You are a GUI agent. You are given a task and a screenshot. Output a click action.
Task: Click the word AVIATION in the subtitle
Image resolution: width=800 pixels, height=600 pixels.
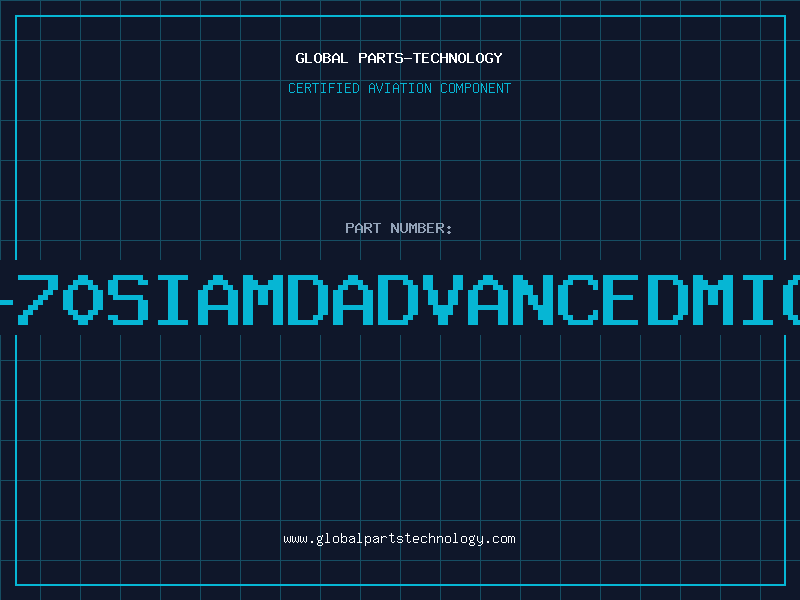click(400, 88)
